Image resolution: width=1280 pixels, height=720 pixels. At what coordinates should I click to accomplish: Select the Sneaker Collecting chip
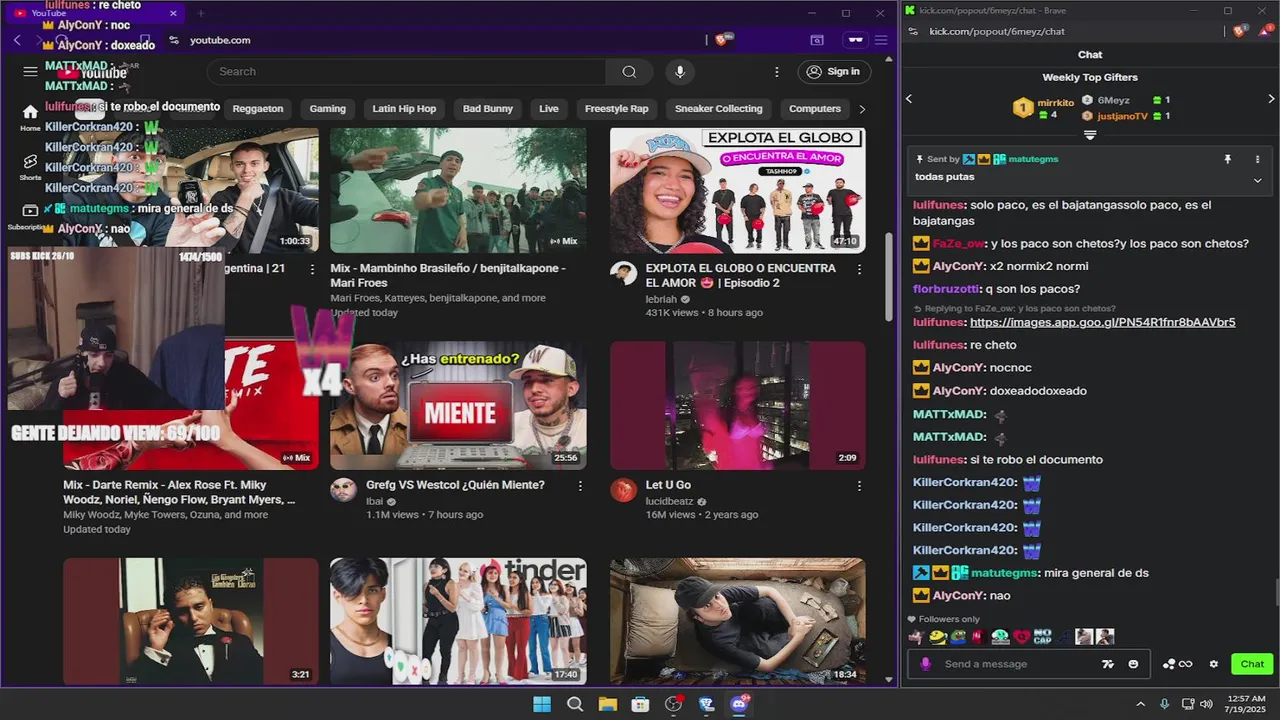coord(719,109)
